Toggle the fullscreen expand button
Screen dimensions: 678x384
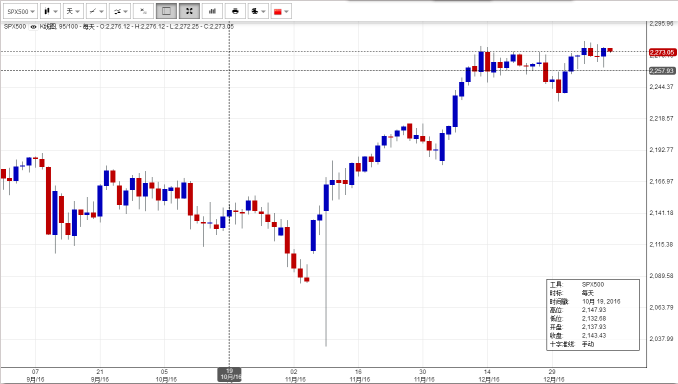pyautogui.click(x=189, y=11)
